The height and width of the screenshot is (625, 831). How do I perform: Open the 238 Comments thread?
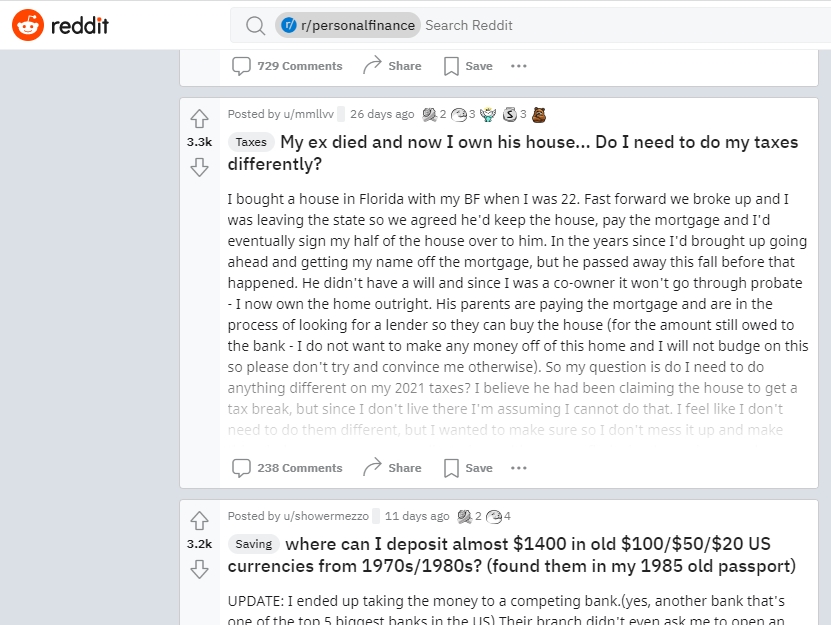[x=287, y=468]
